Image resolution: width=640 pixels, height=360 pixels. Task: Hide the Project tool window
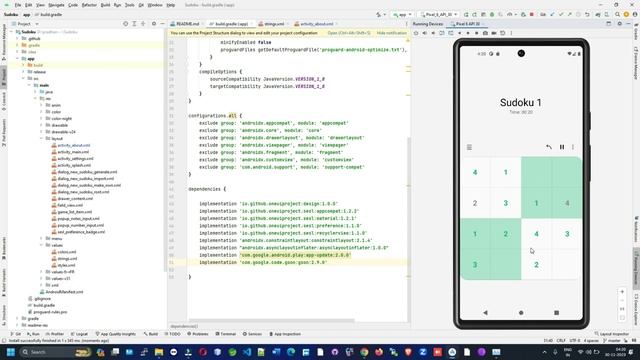[x=162, y=24]
